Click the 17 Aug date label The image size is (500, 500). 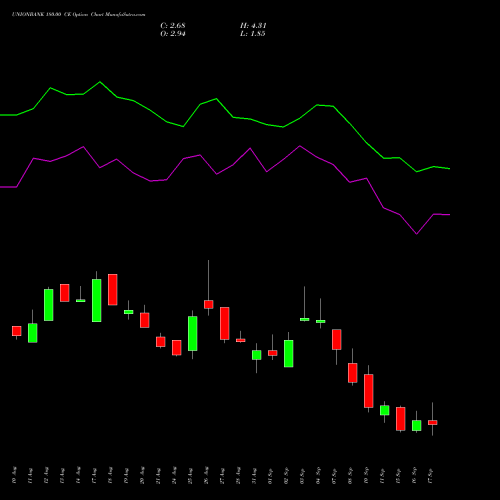94,475
